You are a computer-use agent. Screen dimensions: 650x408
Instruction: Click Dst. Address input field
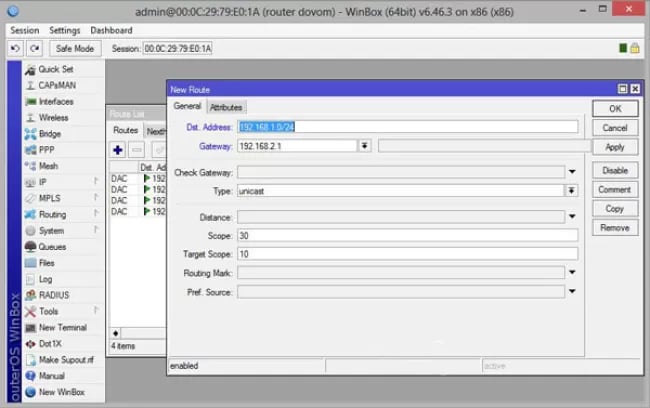point(408,127)
